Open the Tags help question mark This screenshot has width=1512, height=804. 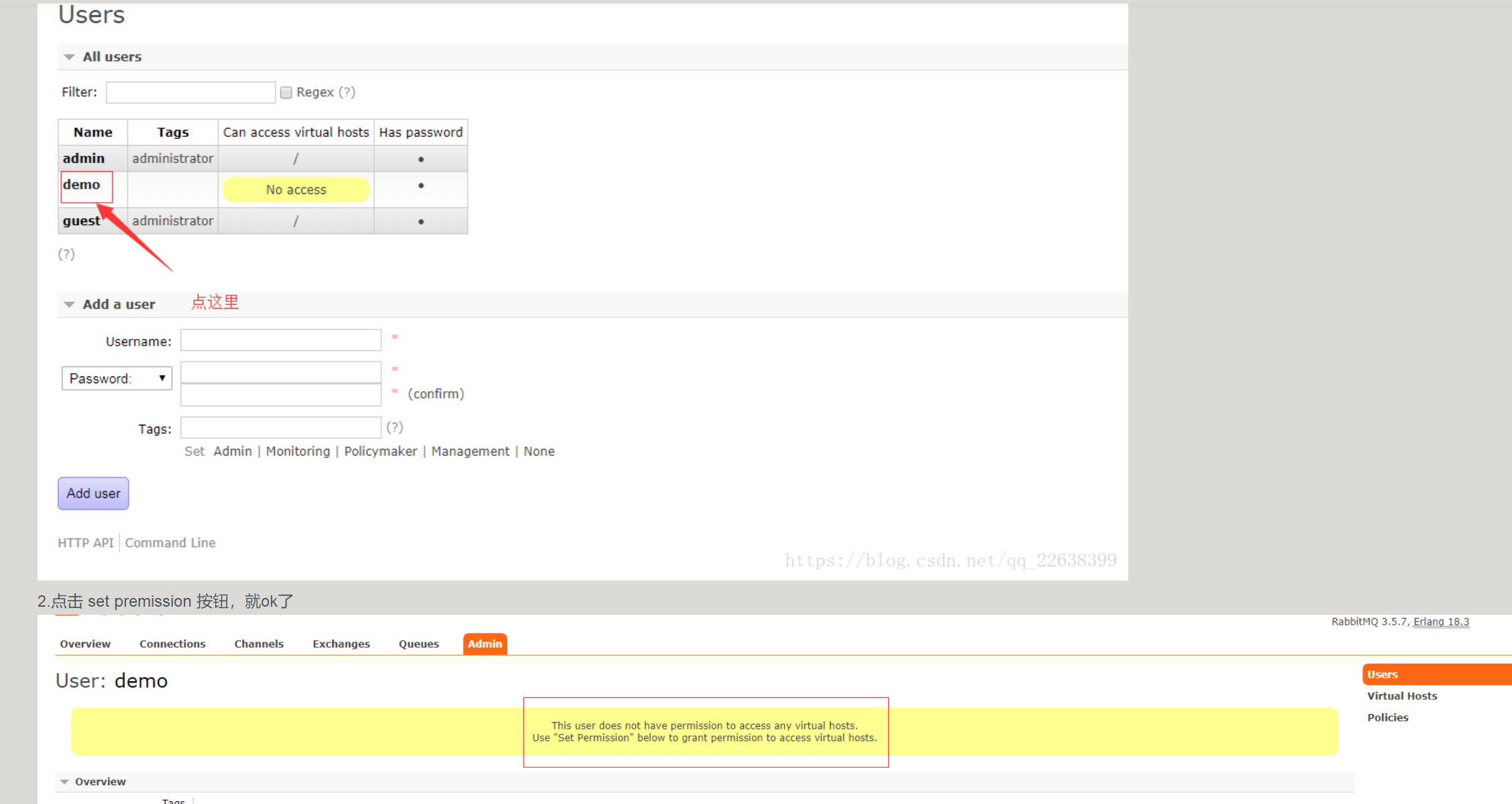(x=394, y=428)
